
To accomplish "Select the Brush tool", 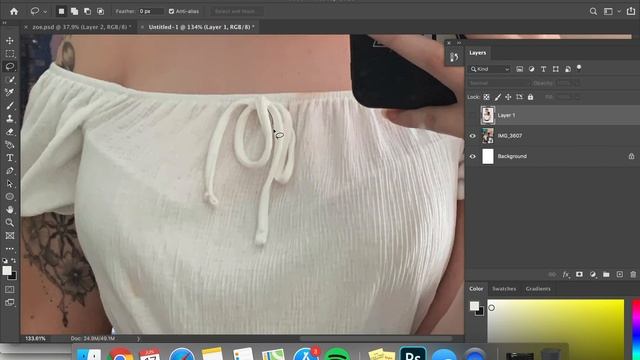I will pos(10,106).
